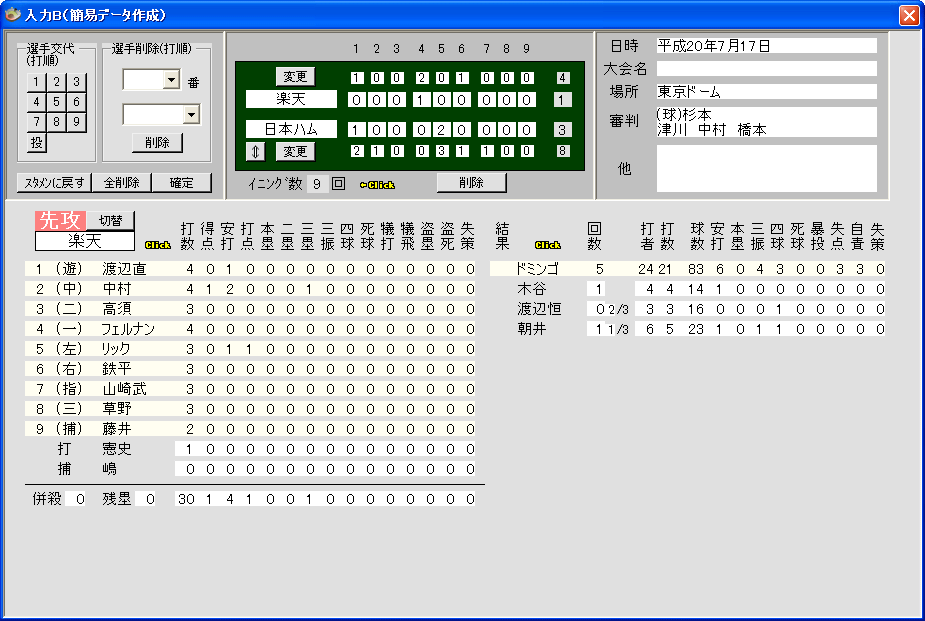Click 削除 in the 選手削除 panel

click(157, 143)
